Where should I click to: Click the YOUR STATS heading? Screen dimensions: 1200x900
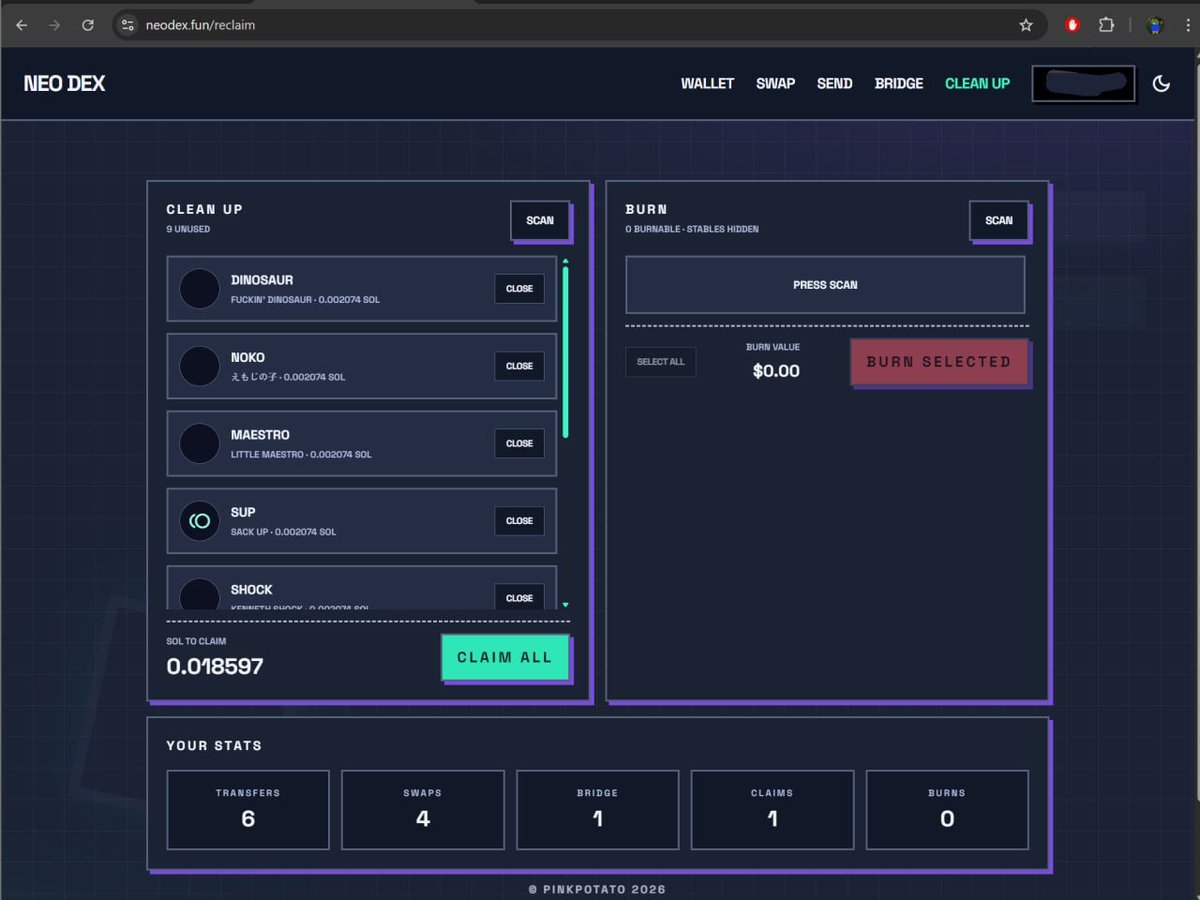point(214,746)
